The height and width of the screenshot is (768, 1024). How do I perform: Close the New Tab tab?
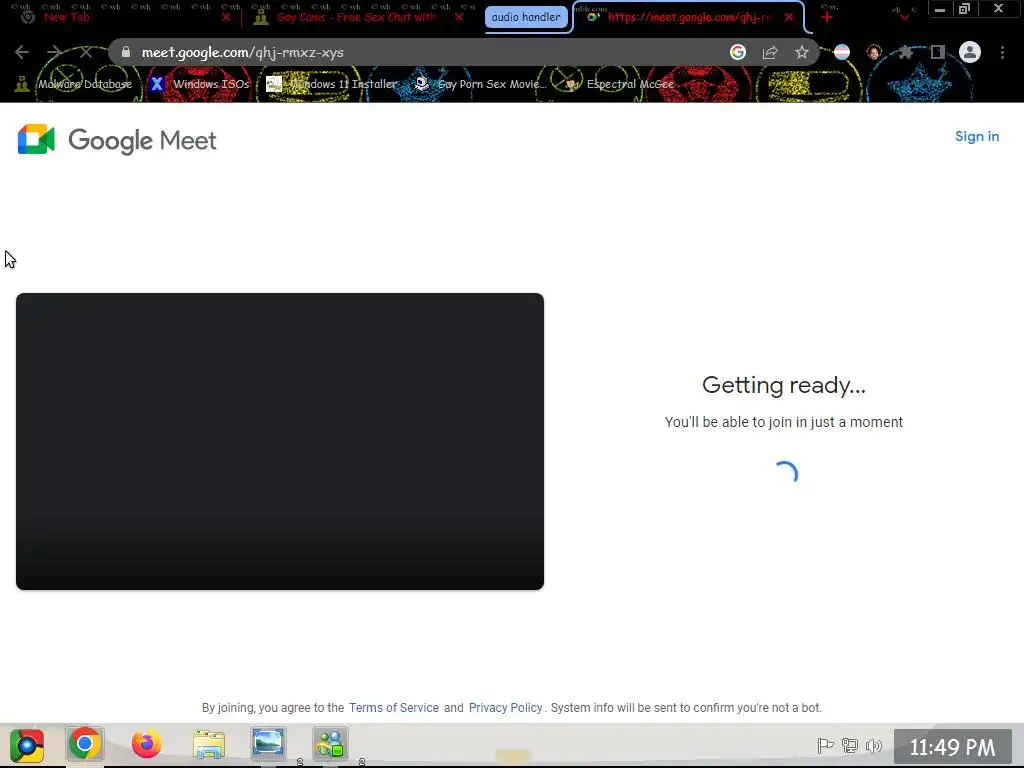226,17
